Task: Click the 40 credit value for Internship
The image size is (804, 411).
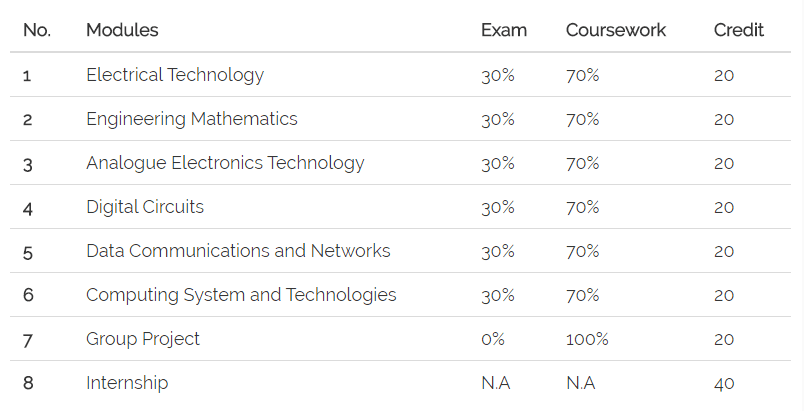Action: click(x=724, y=383)
